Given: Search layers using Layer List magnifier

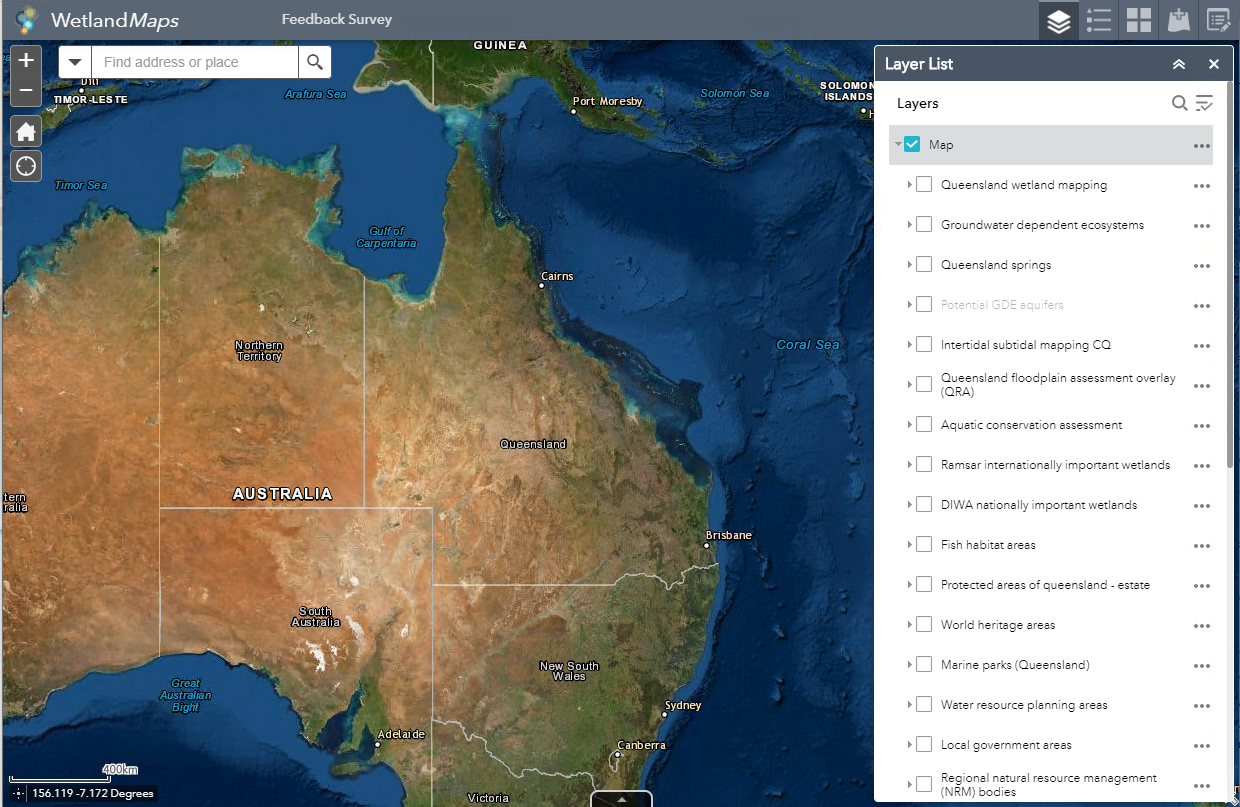Looking at the screenshot, I should click(x=1180, y=103).
